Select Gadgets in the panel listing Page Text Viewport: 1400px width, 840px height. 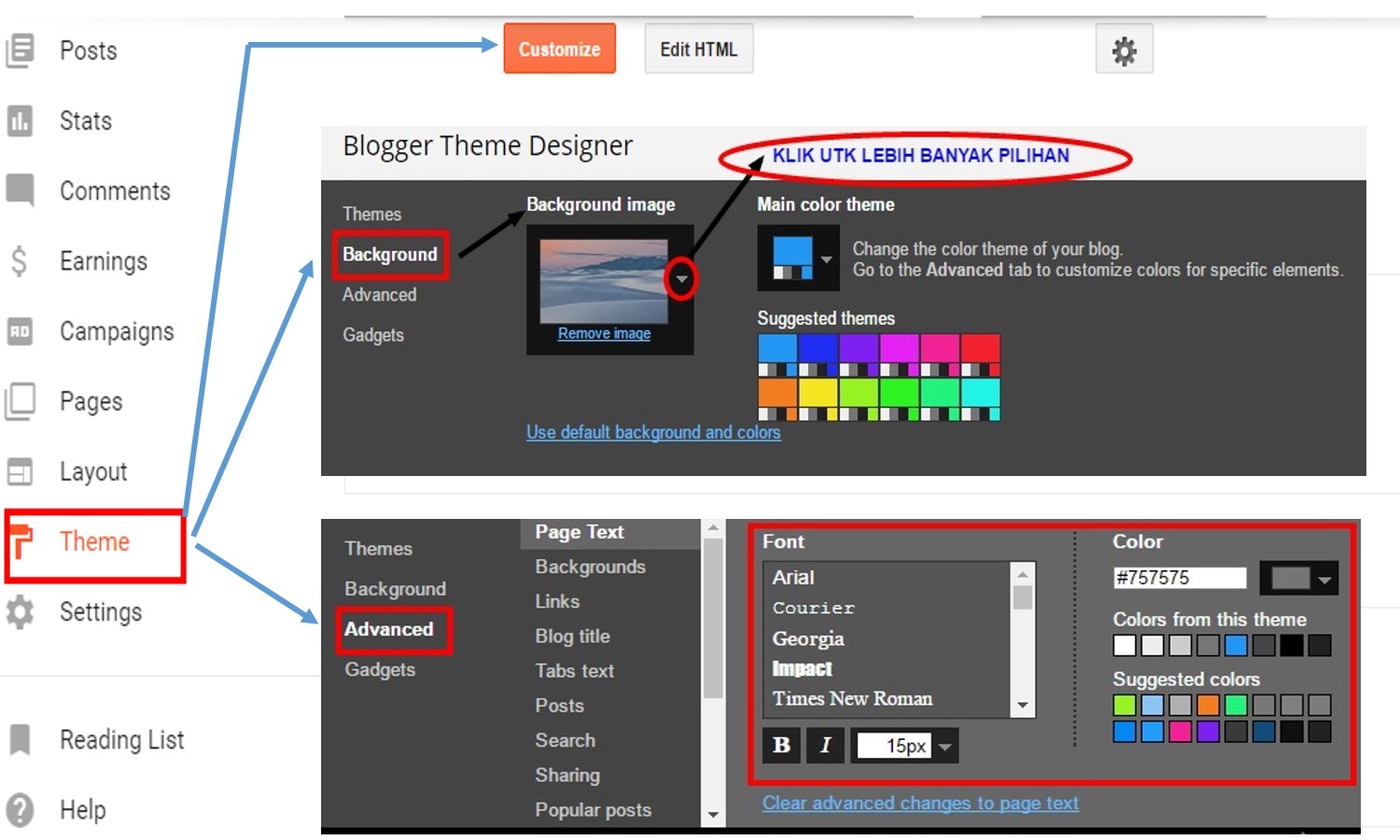point(380,669)
